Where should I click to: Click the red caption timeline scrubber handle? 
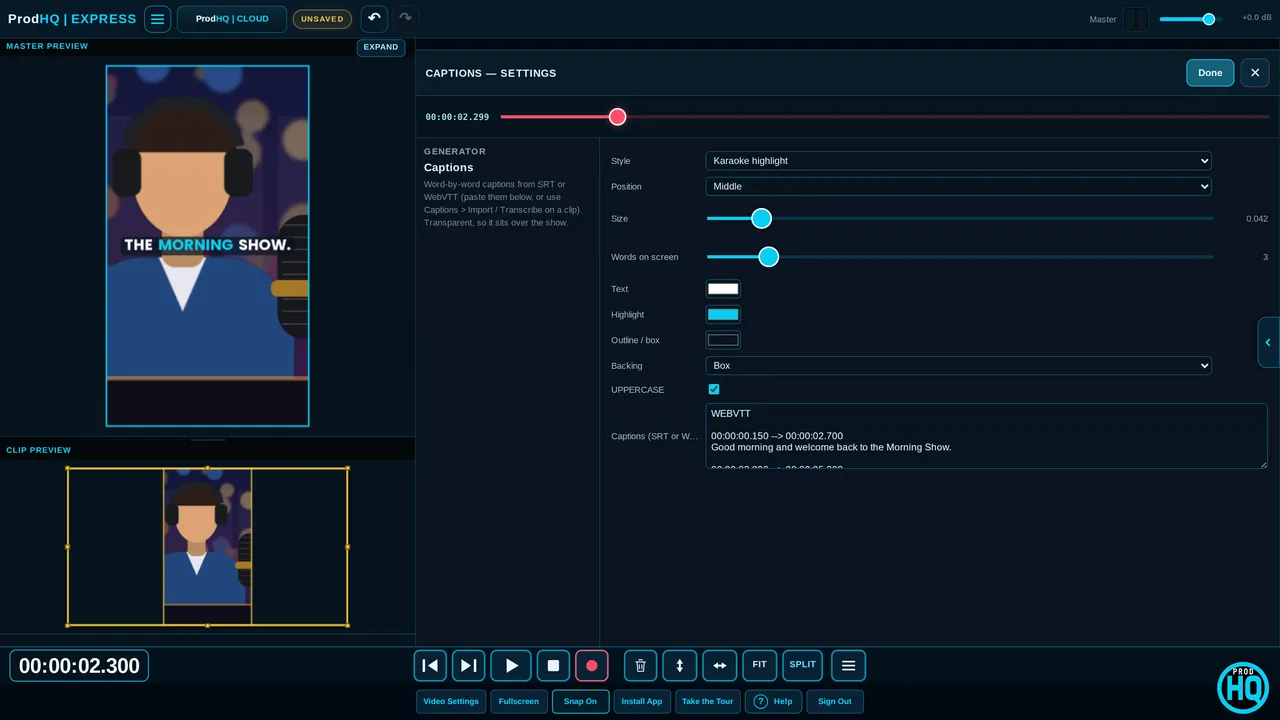tap(617, 117)
